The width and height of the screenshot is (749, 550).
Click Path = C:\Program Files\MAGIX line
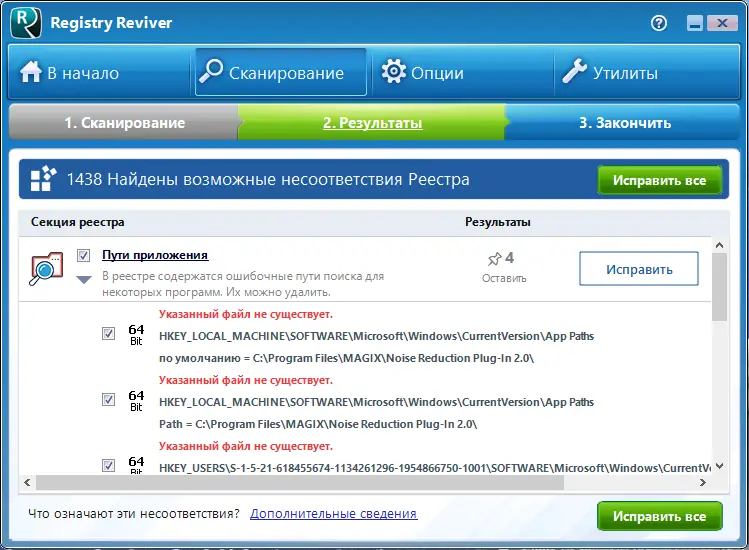tap(318, 424)
